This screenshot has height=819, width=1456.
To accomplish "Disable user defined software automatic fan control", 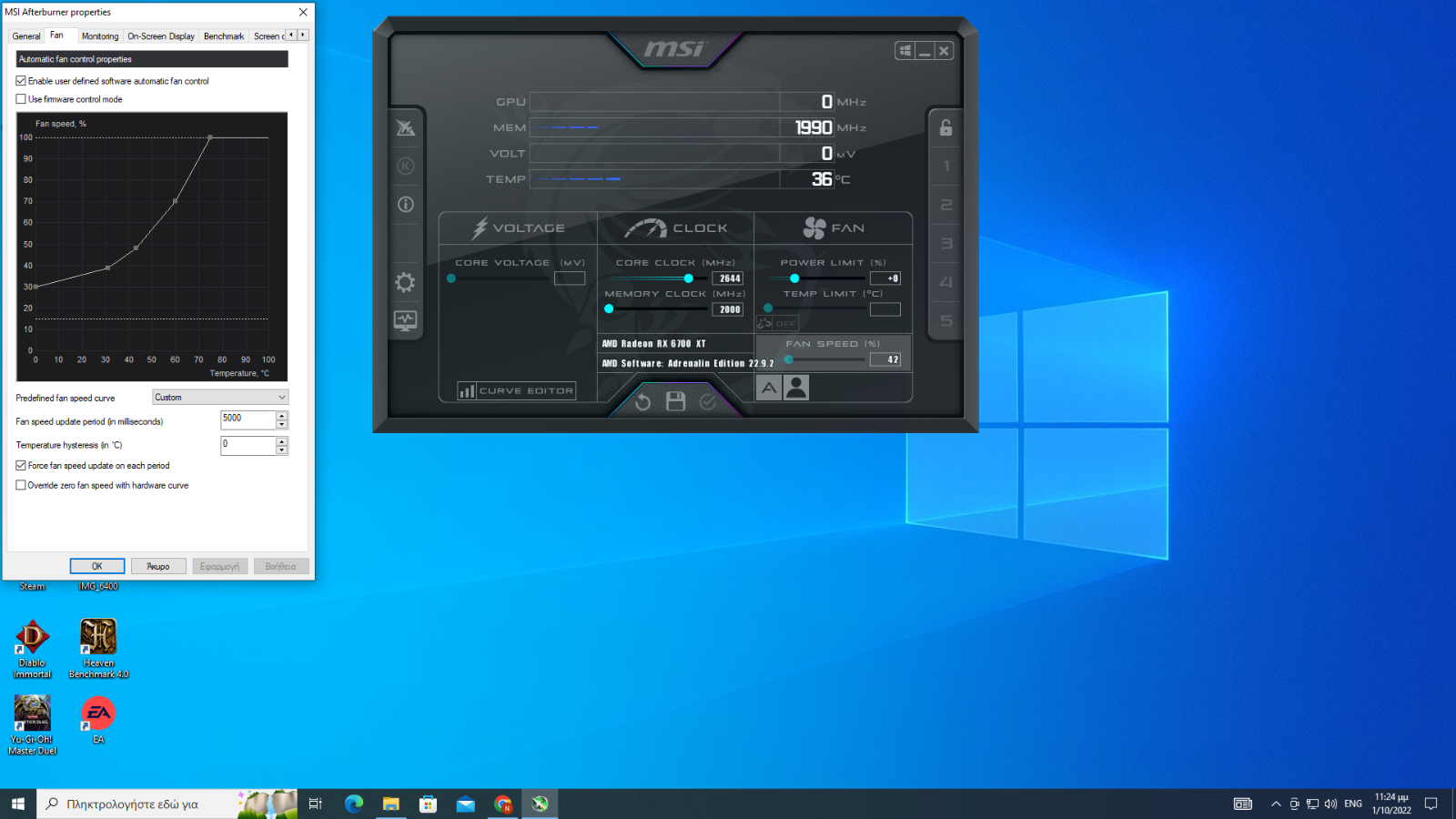I will click(x=21, y=81).
